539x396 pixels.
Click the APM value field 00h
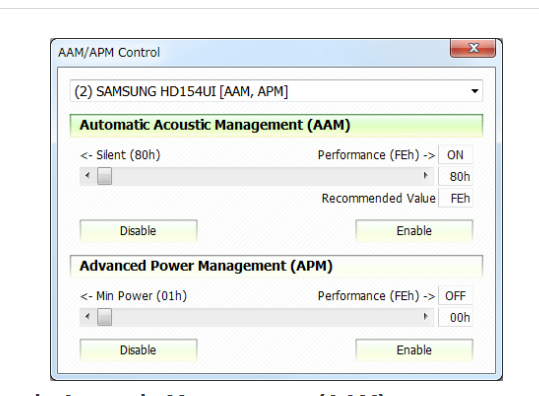(455, 317)
